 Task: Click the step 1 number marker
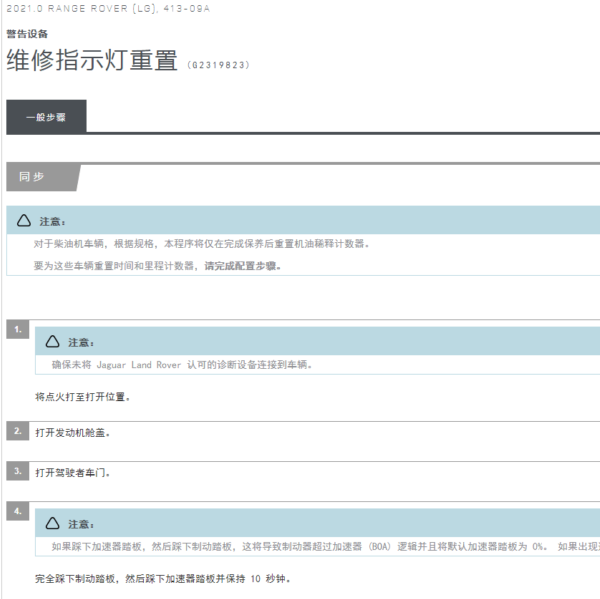18,330
